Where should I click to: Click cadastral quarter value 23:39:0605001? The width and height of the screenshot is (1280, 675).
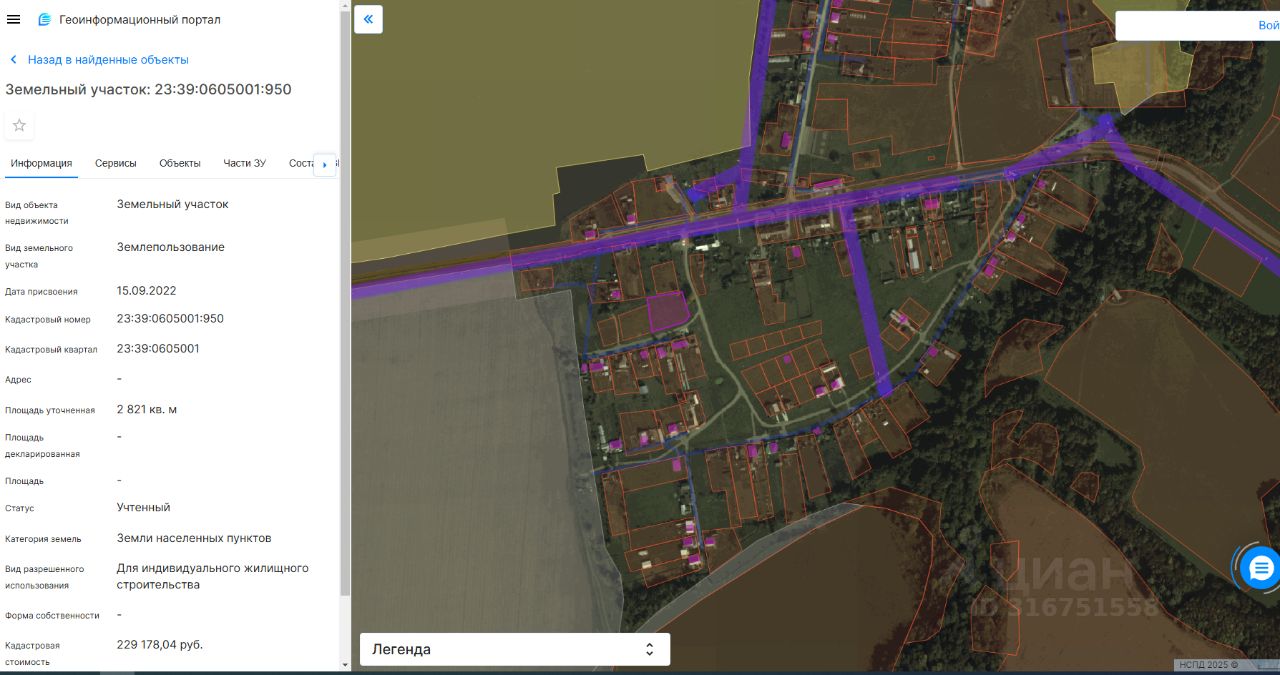tap(158, 349)
